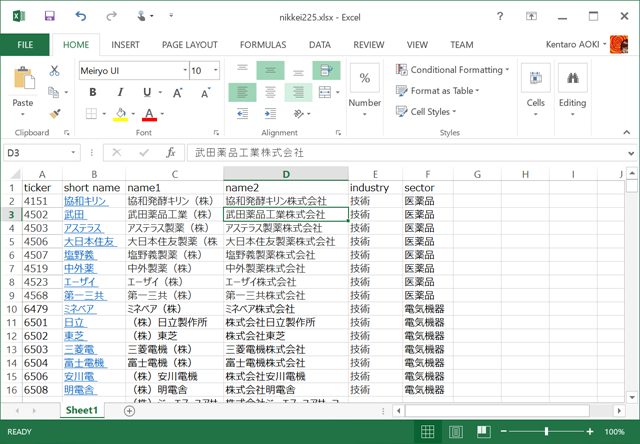The height and width of the screenshot is (444, 640).
Task: Open Excel Help question mark
Action: coord(500,16)
